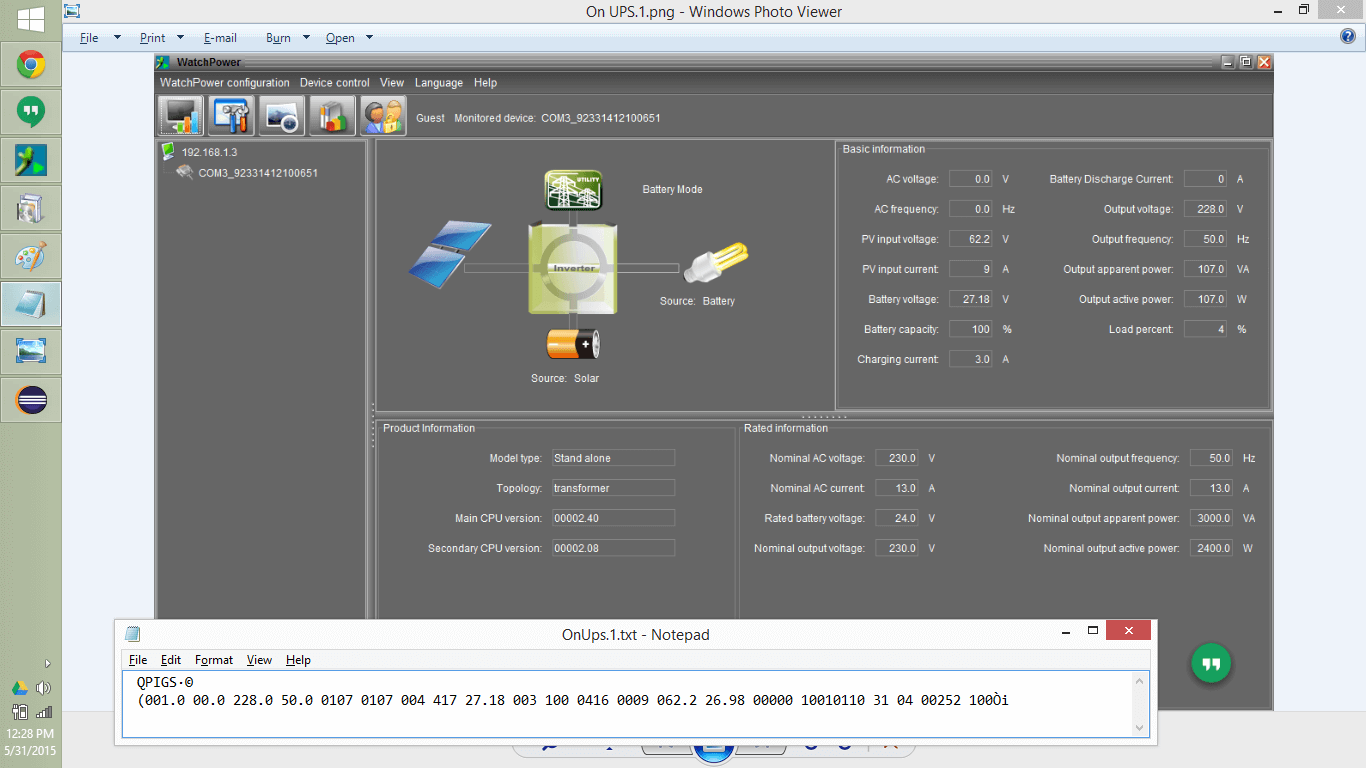
Task: Show hidden tray icons arrow
Action: [x=47, y=663]
